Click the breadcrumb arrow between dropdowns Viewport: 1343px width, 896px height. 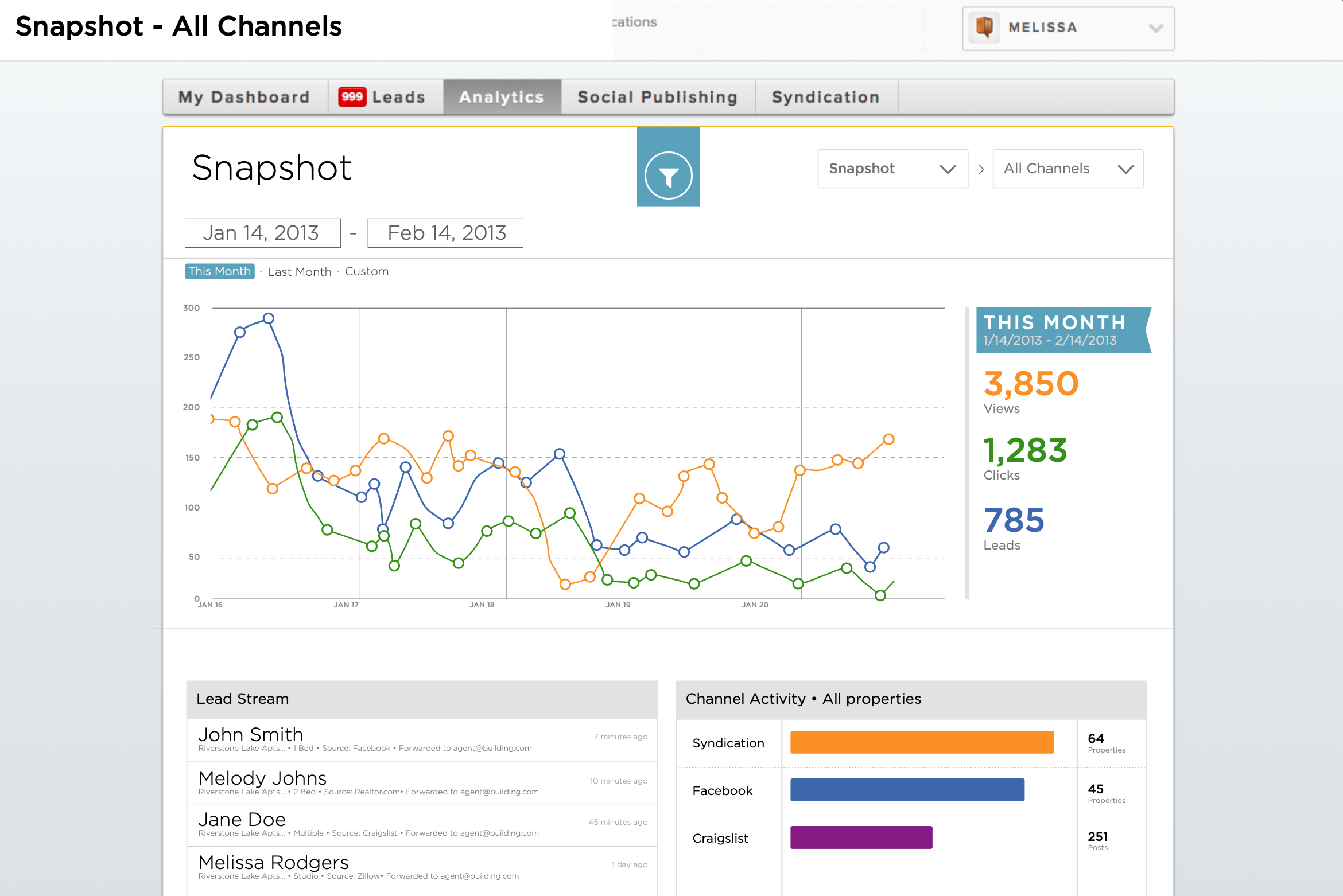point(981,169)
